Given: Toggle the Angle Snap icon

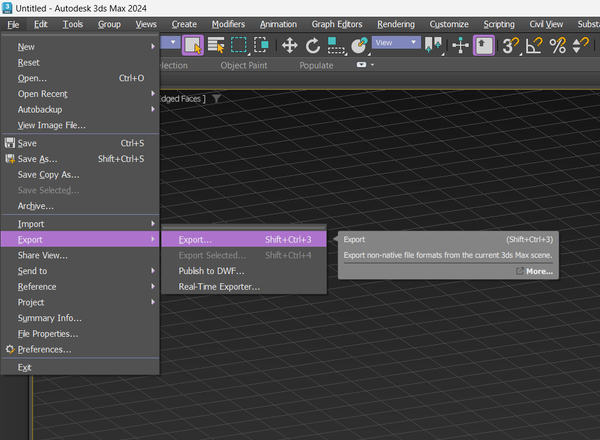Looking at the screenshot, I should (534, 46).
